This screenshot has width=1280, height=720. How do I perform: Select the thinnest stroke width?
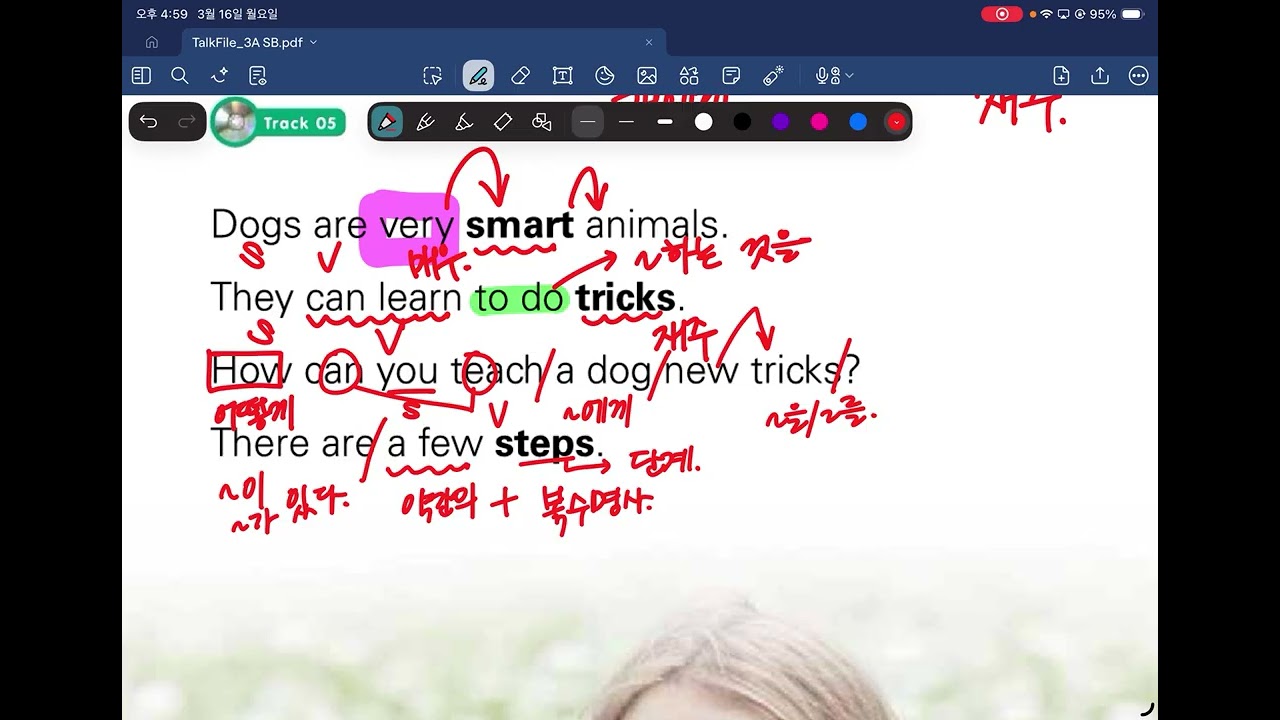coord(588,122)
